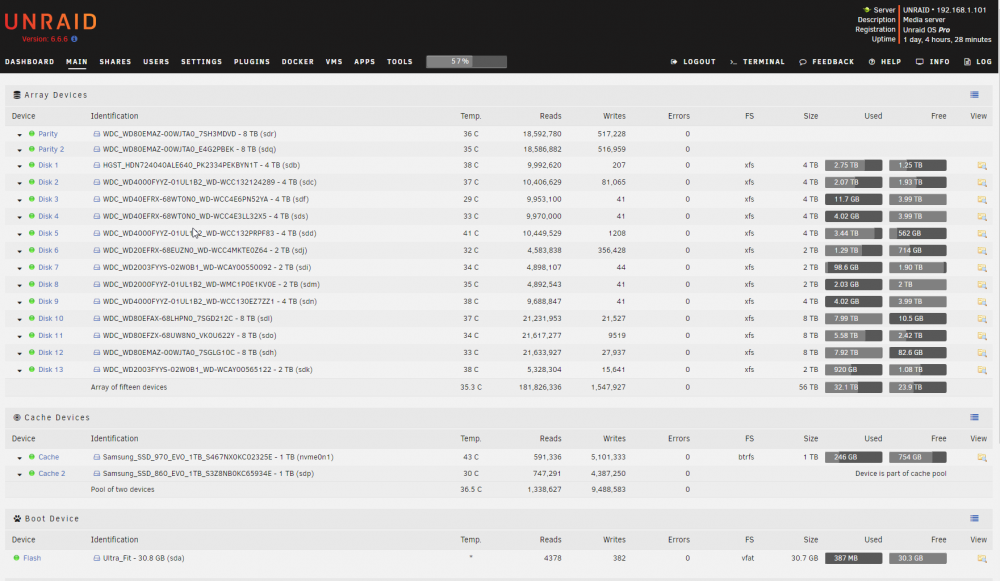Switch to the Shares tab
The width and height of the screenshot is (1000, 581).
click(115, 62)
